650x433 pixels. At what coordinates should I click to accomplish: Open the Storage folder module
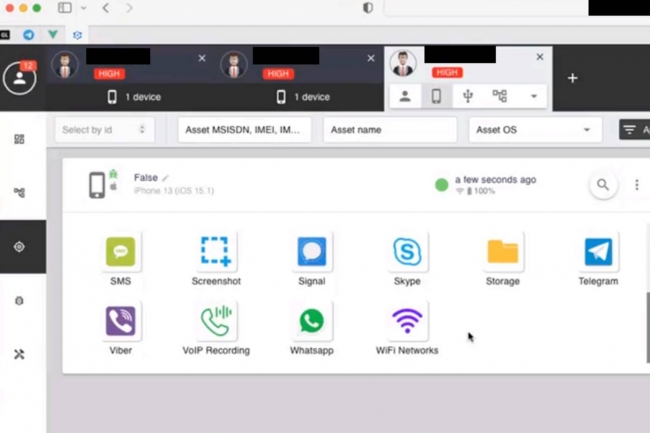503,252
